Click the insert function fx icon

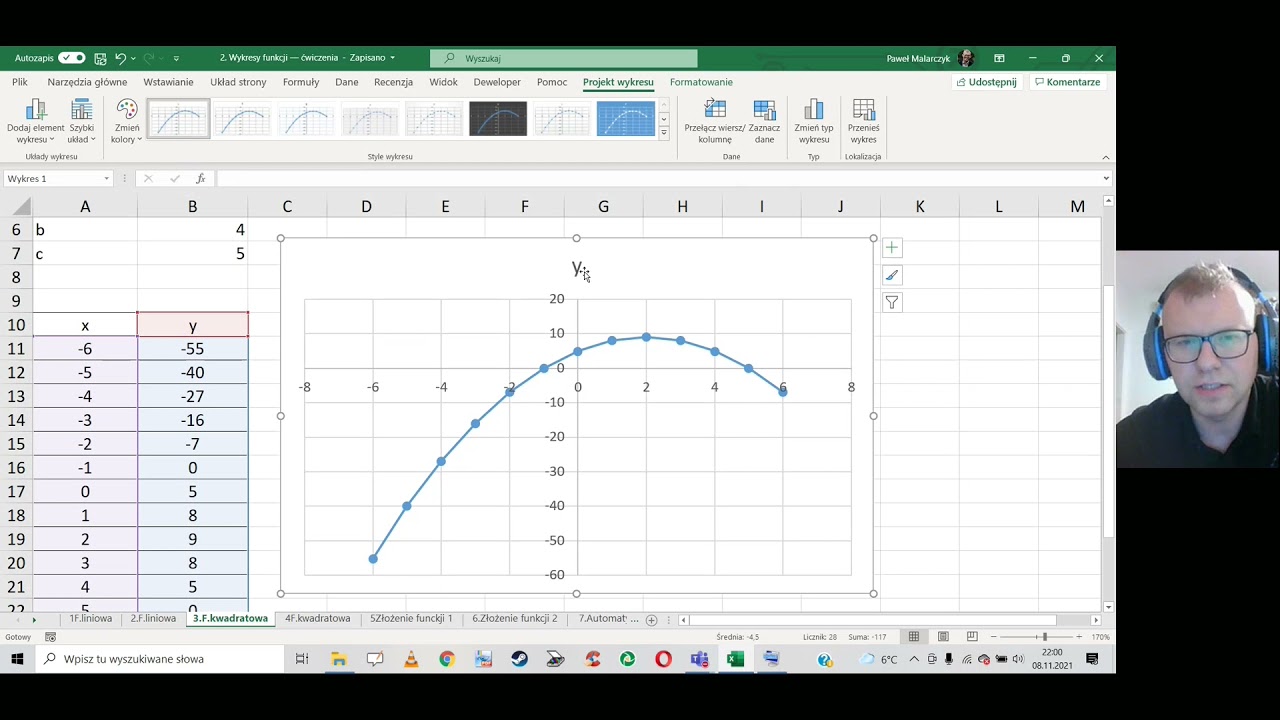pos(201,179)
